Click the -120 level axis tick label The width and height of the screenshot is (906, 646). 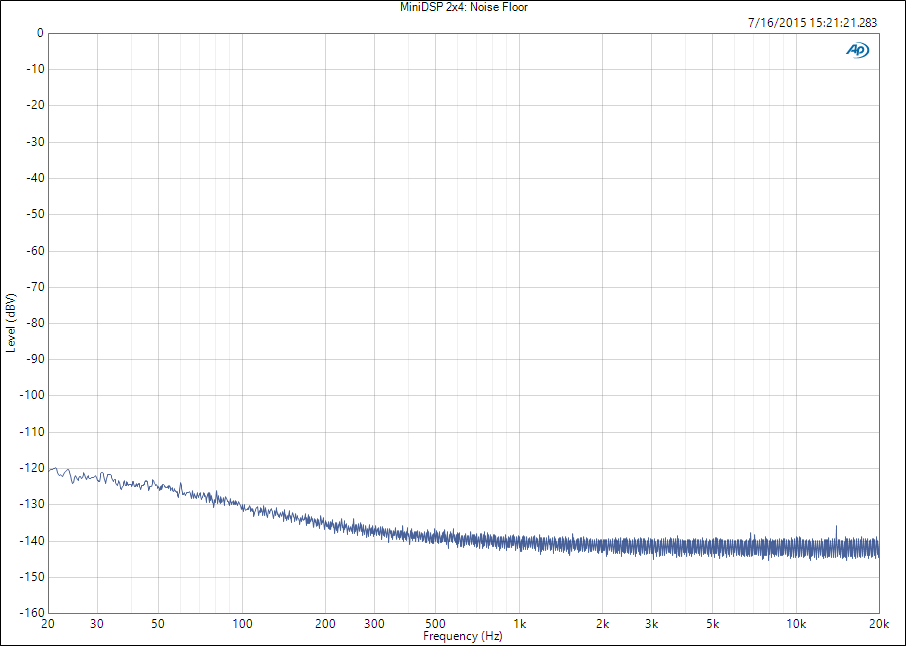click(32, 468)
